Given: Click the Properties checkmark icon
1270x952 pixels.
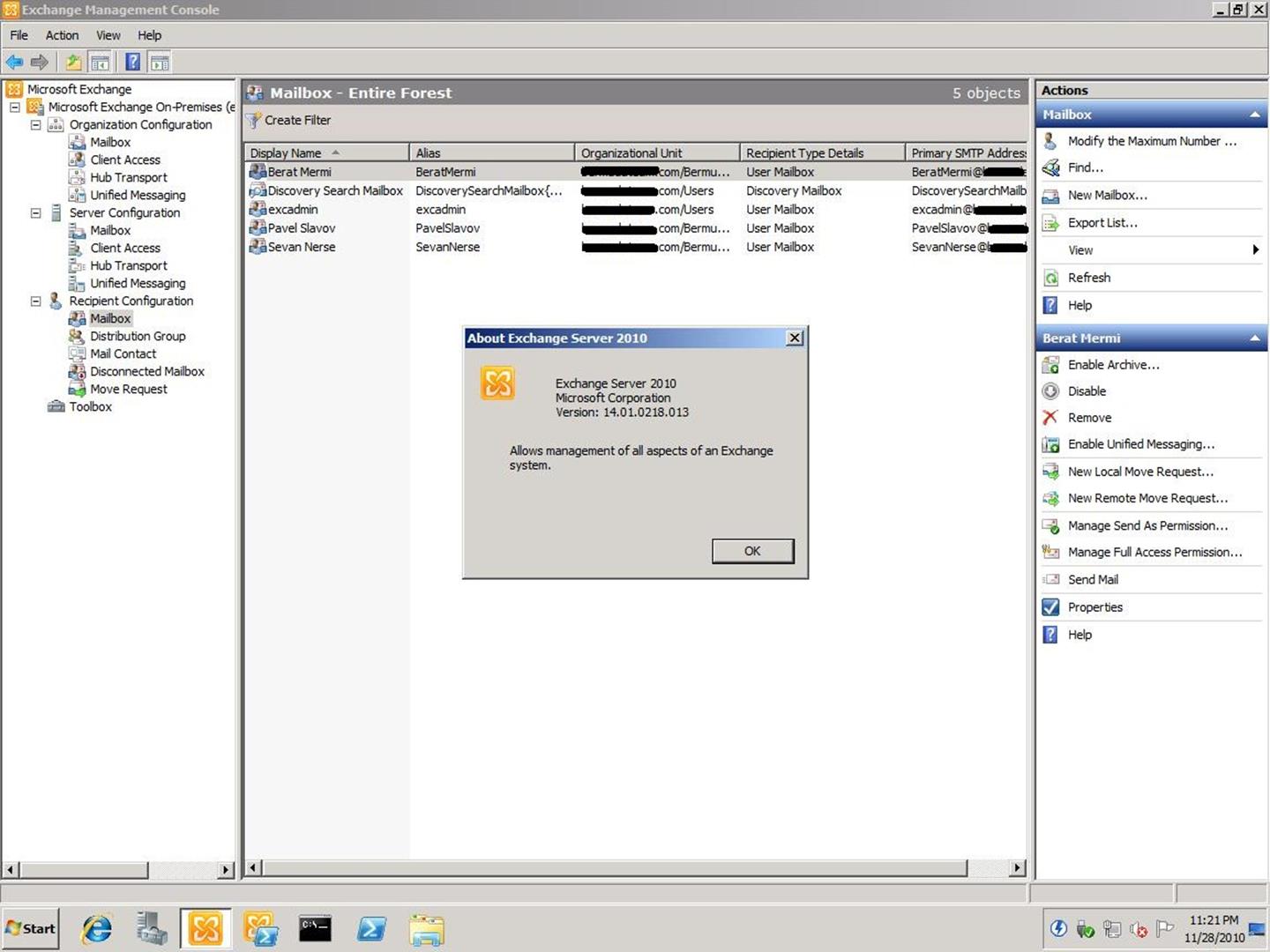Looking at the screenshot, I should 1050,607.
